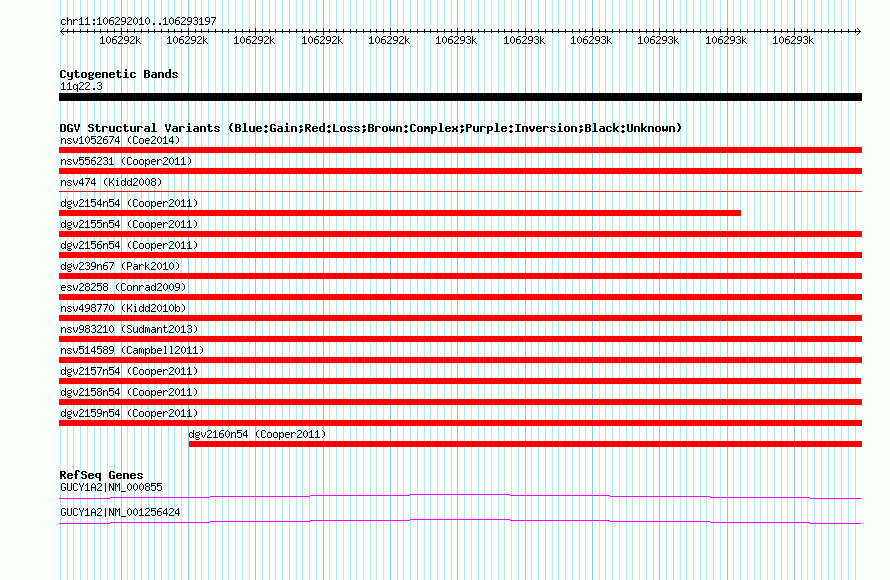Click the red bar under dgv2160n54
The image size is (890, 580).
(525, 444)
